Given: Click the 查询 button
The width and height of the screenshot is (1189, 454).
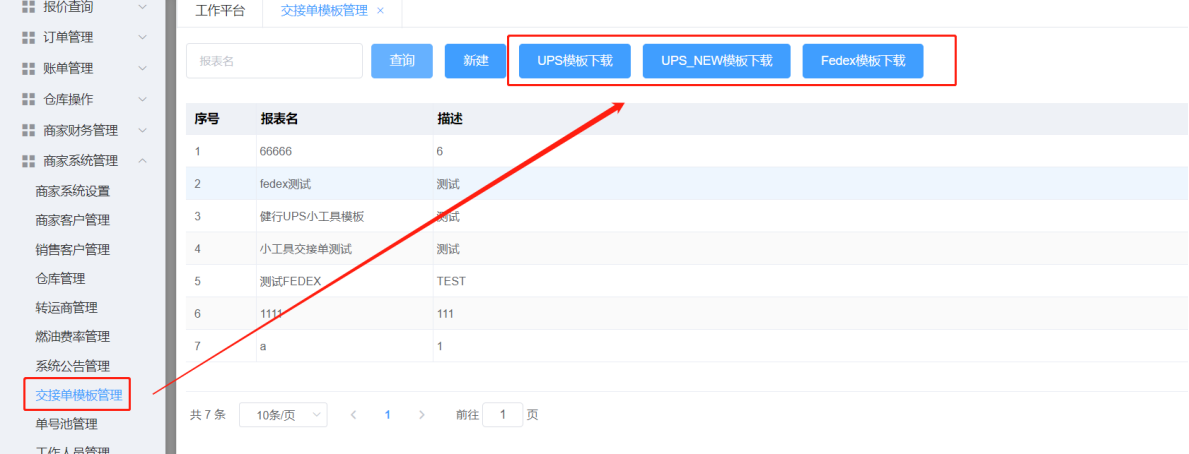Looking at the screenshot, I should [x=402, y=61].
